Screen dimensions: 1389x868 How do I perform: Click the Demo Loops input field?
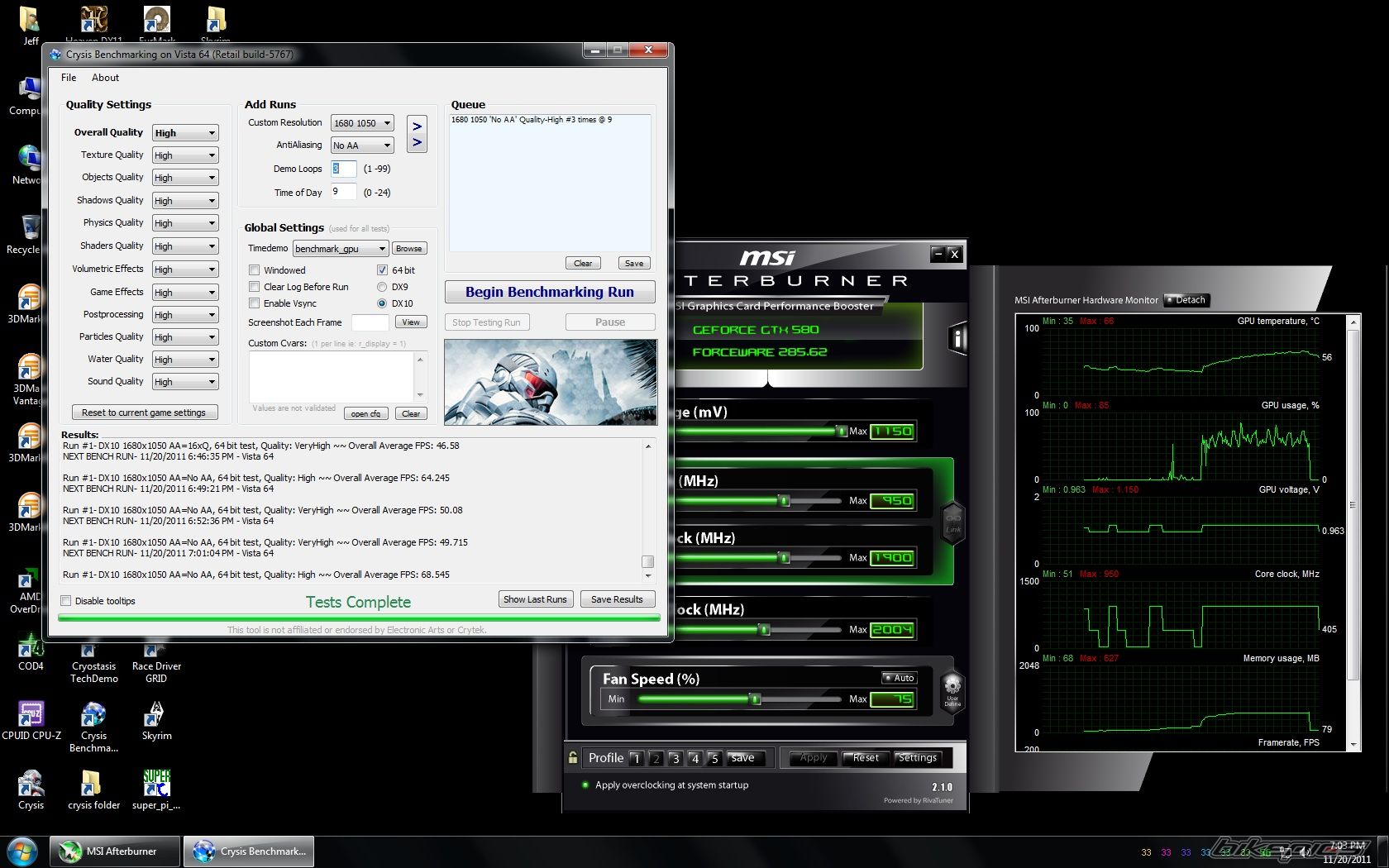(x=344, y=169)
